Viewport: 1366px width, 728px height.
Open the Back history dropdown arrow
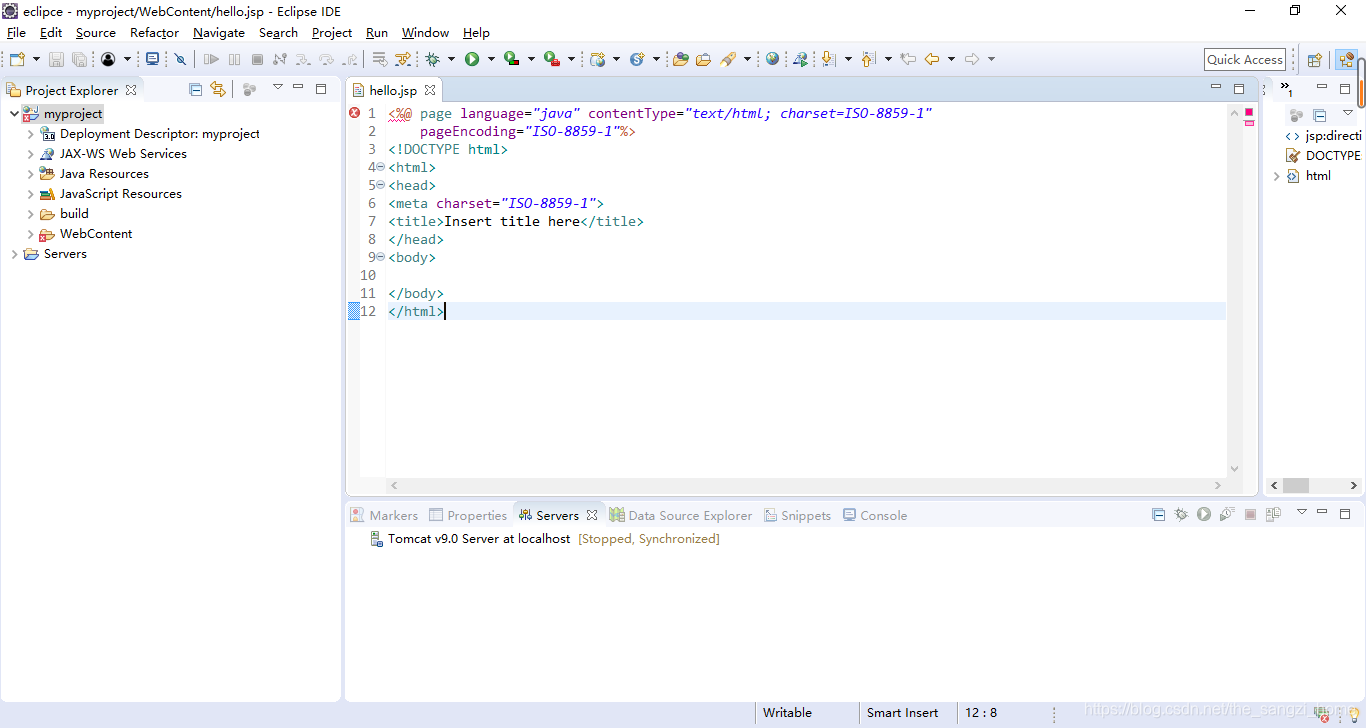951,59
